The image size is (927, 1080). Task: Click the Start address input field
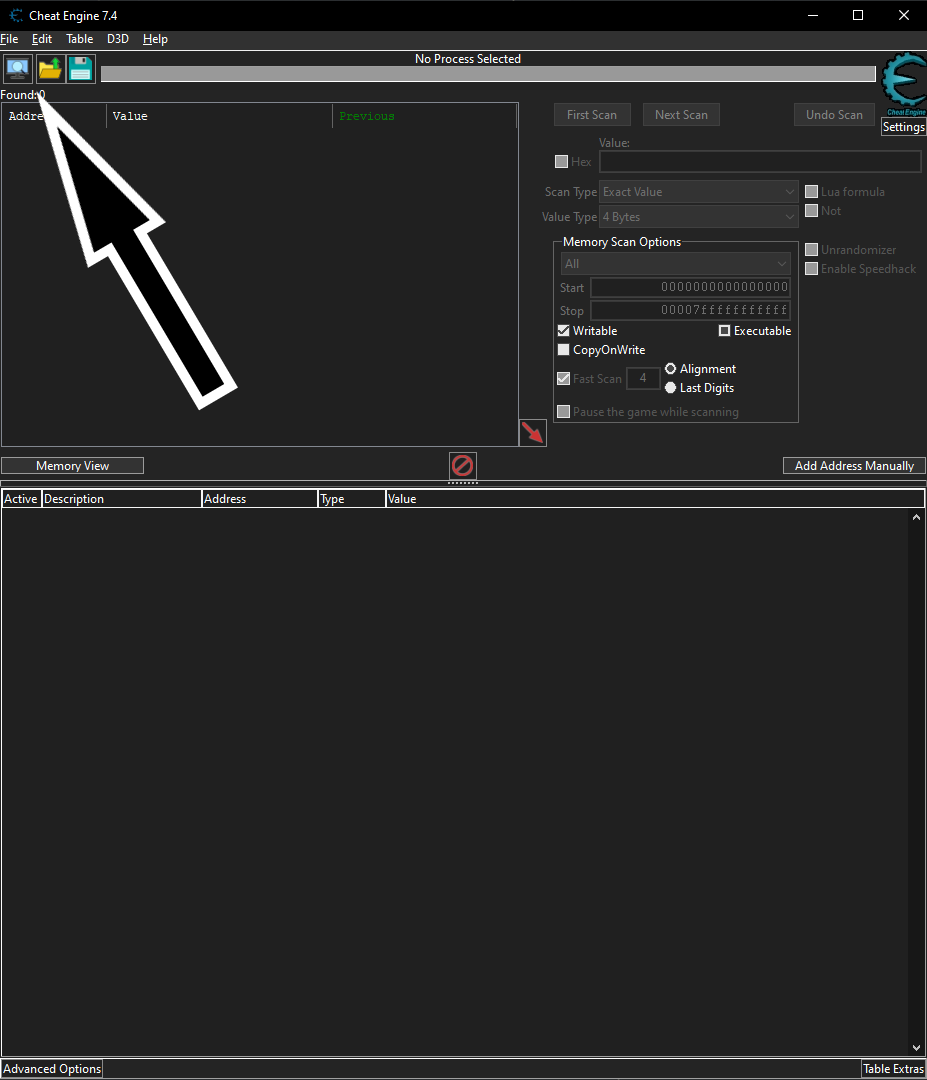pos(690,288)
